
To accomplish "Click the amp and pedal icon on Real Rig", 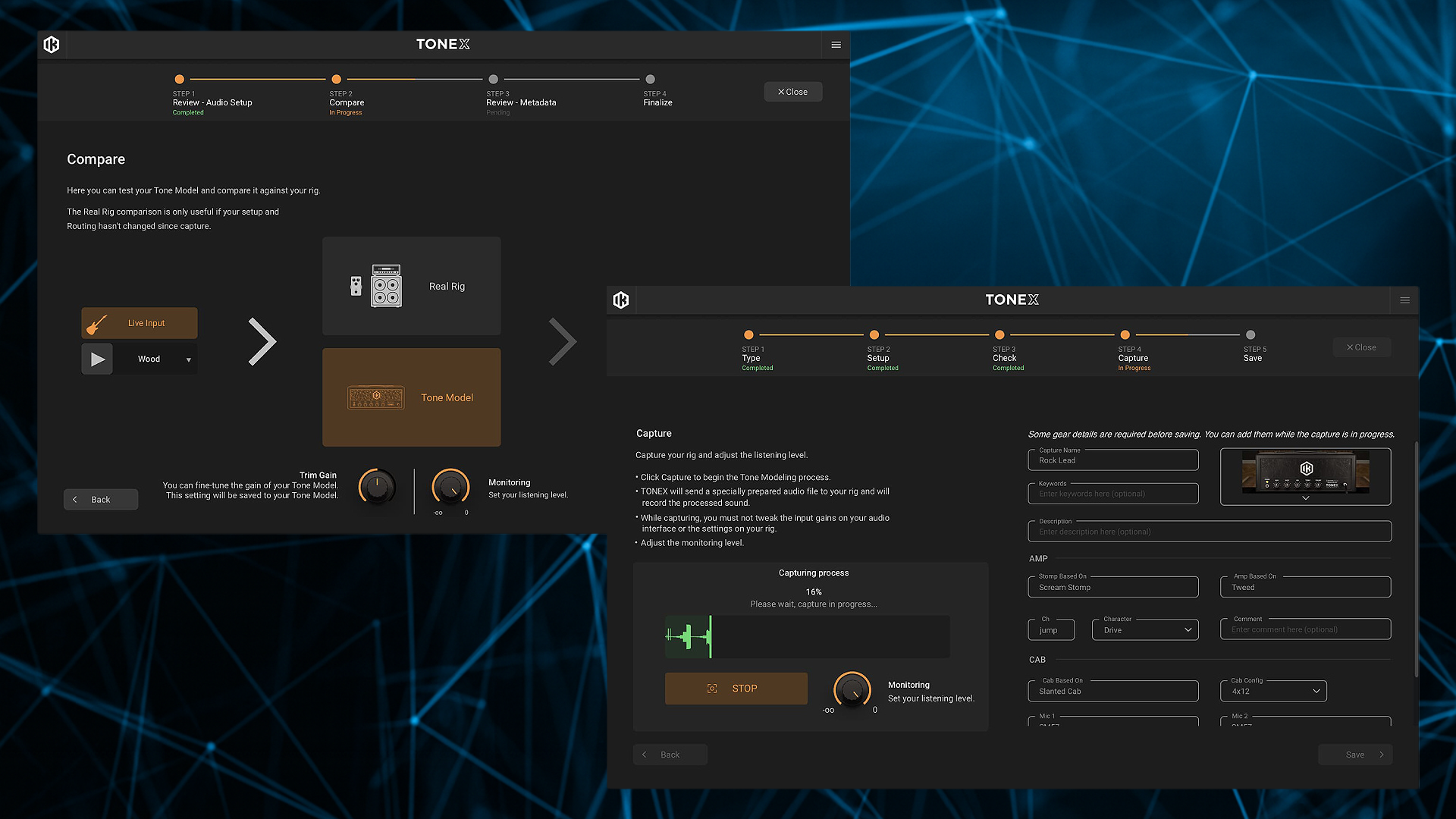I will pos(376,286).
